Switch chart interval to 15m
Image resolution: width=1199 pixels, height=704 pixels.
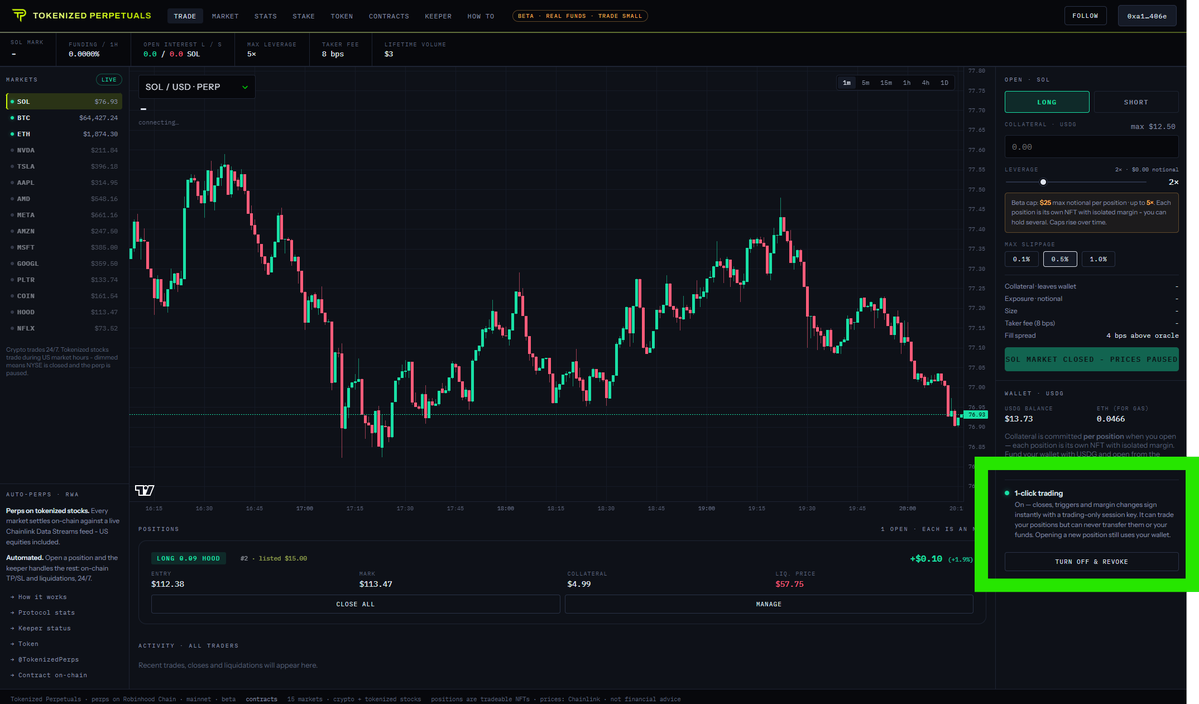click(x=886, y=83)
